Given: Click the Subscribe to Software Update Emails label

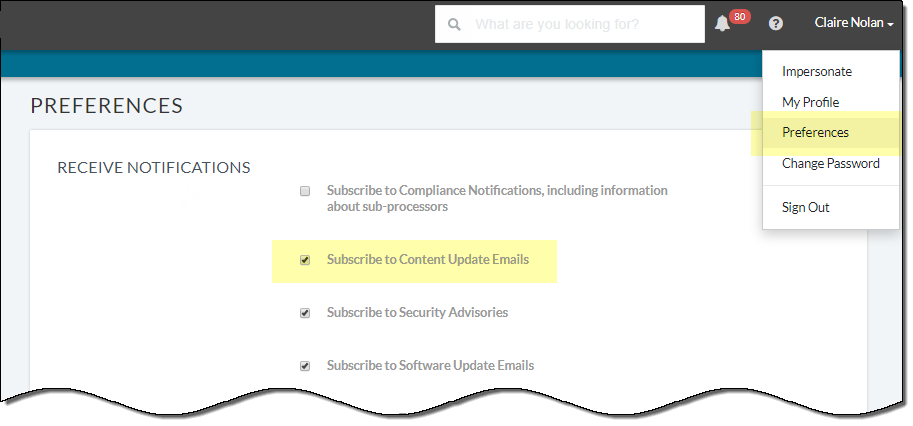Looking at the screenshot, I should [x=430, y=366].
